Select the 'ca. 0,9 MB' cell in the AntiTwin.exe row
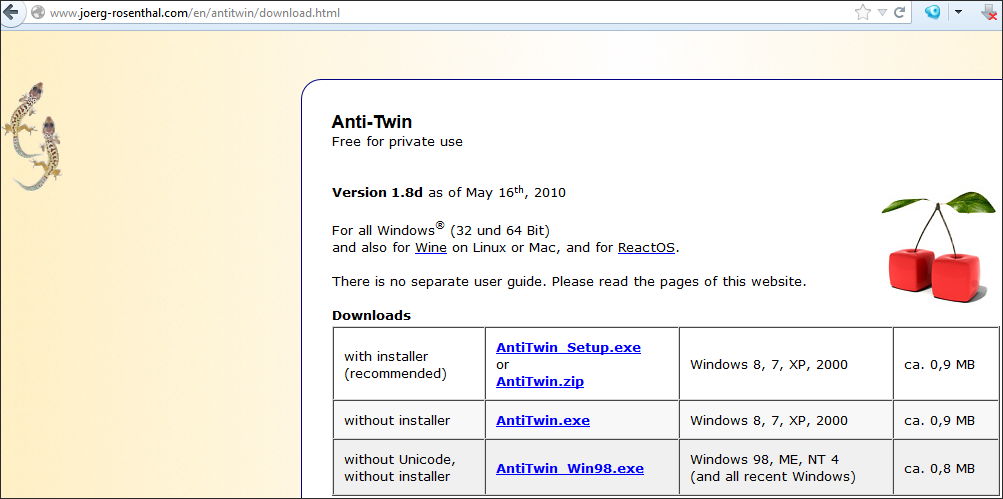This screenshot has width=1003, height=499. (x=945, y=420)
